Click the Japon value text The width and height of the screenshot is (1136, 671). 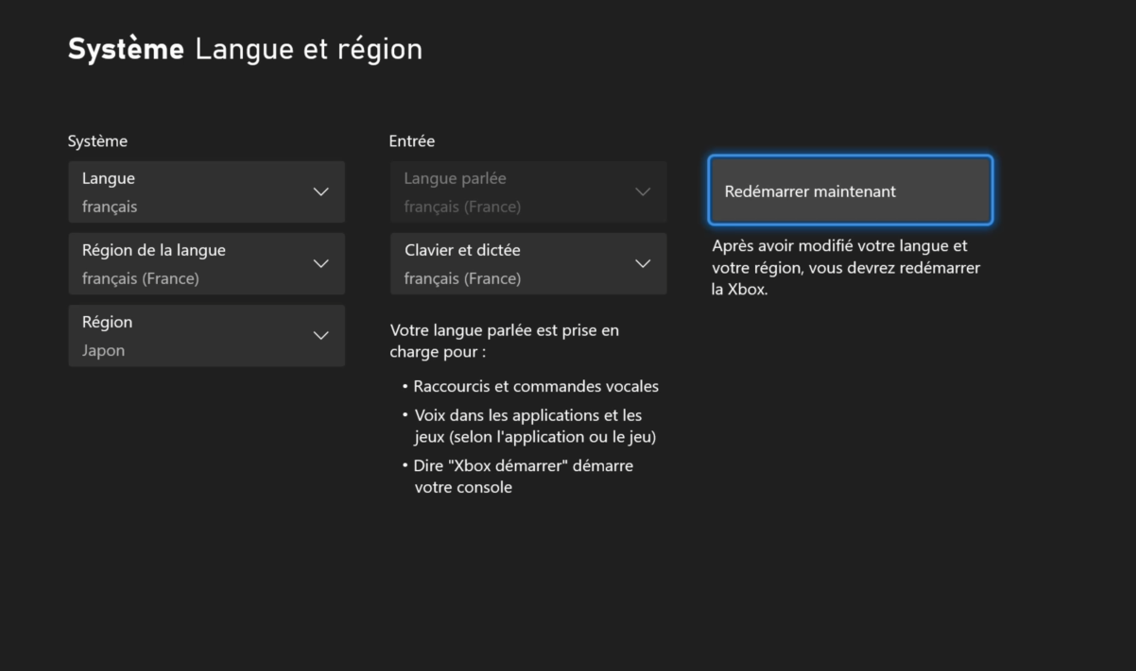coord(104,351)
